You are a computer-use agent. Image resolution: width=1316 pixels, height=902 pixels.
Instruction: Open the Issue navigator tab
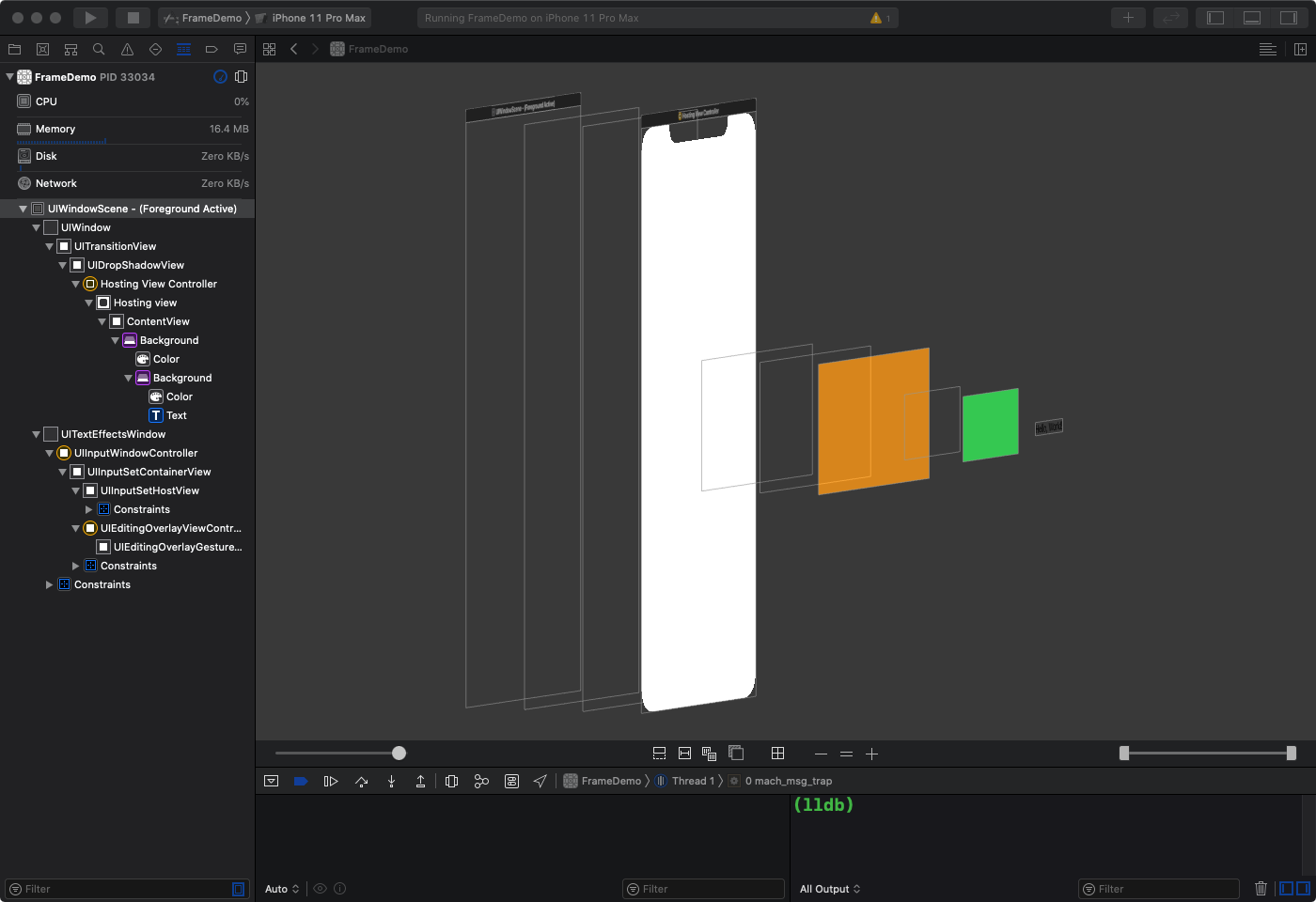coord(127,49)
